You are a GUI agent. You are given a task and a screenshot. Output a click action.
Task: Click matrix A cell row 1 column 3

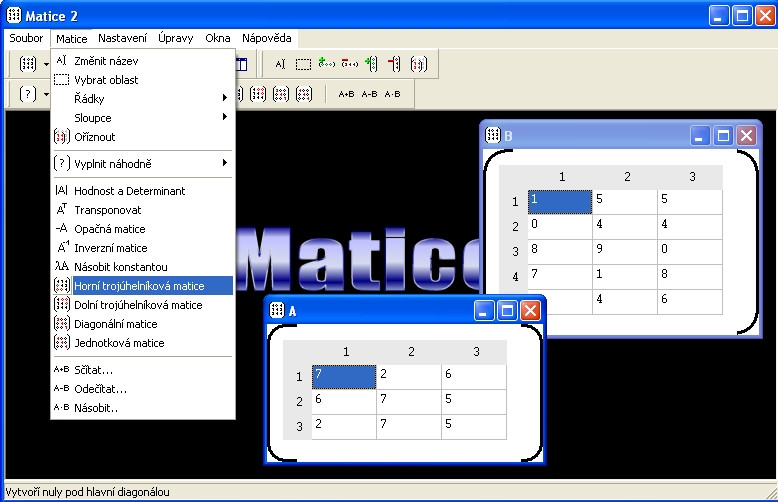tap(474, 377)
